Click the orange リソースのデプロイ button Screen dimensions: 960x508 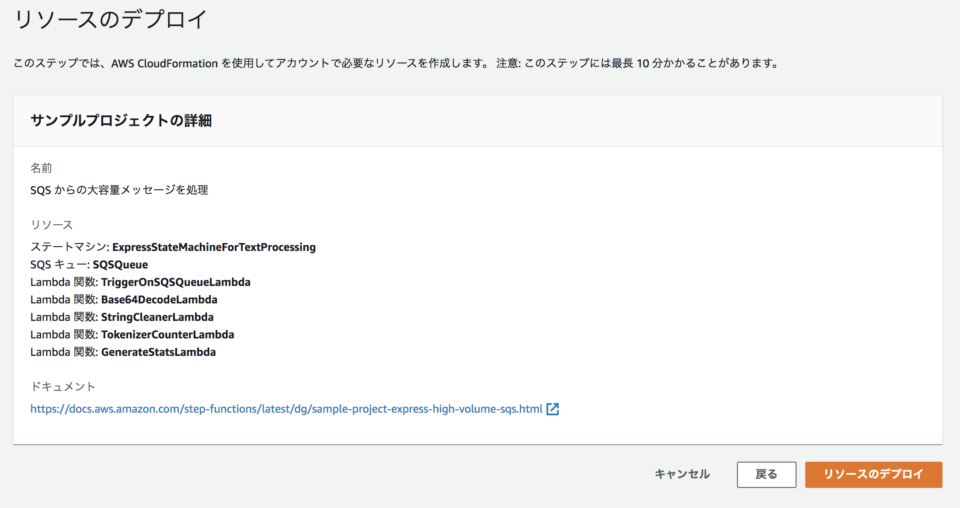coord(873,474)
